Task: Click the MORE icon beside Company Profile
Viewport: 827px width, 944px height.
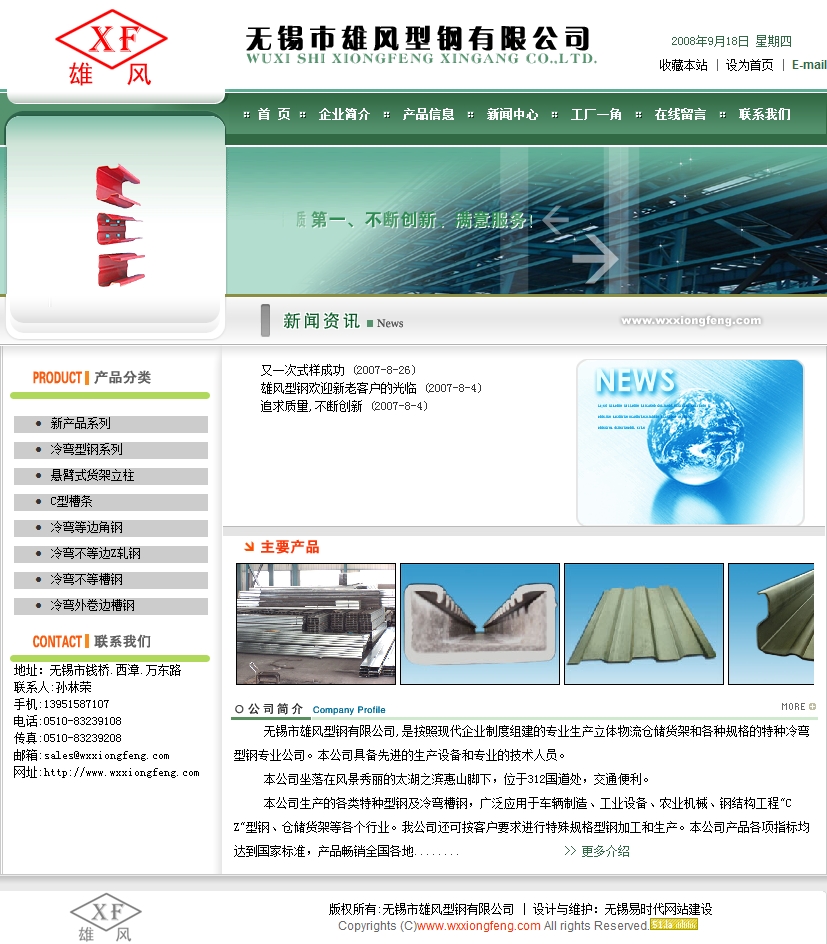Action: pyautogui.click(x=798, y=707)
